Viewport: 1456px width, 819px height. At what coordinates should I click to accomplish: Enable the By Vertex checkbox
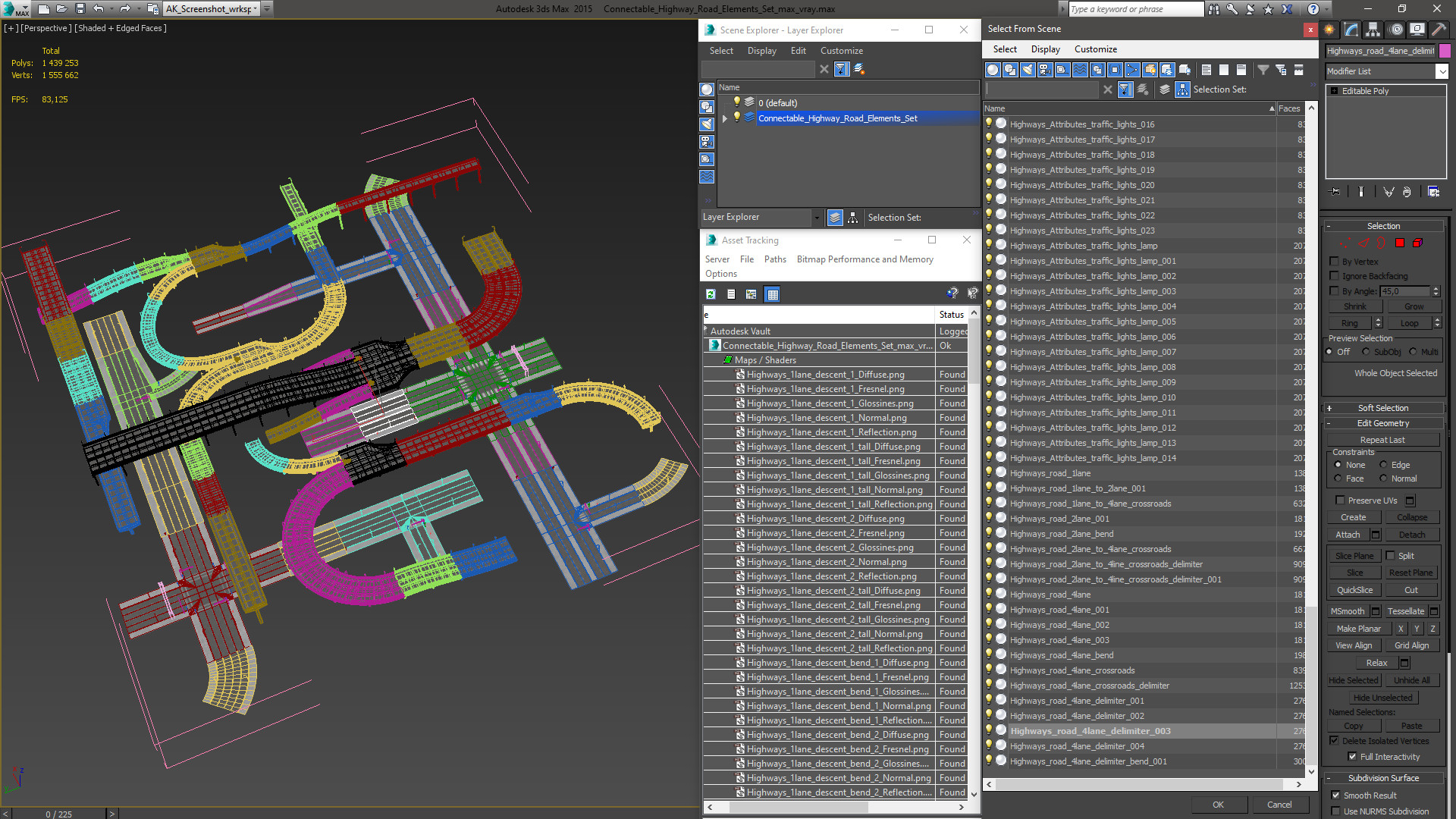pyautogui.click(x=1334, y=262)
